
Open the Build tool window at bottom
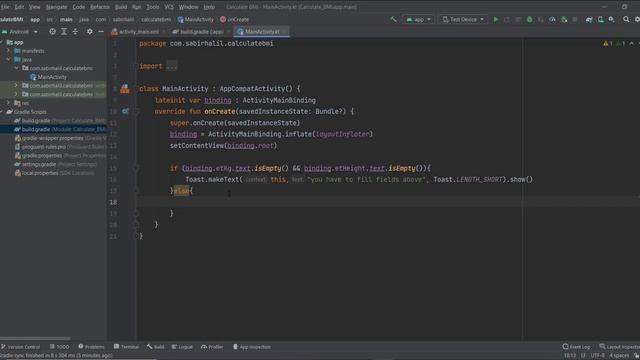pyautogui.click(x=156, y=347)
